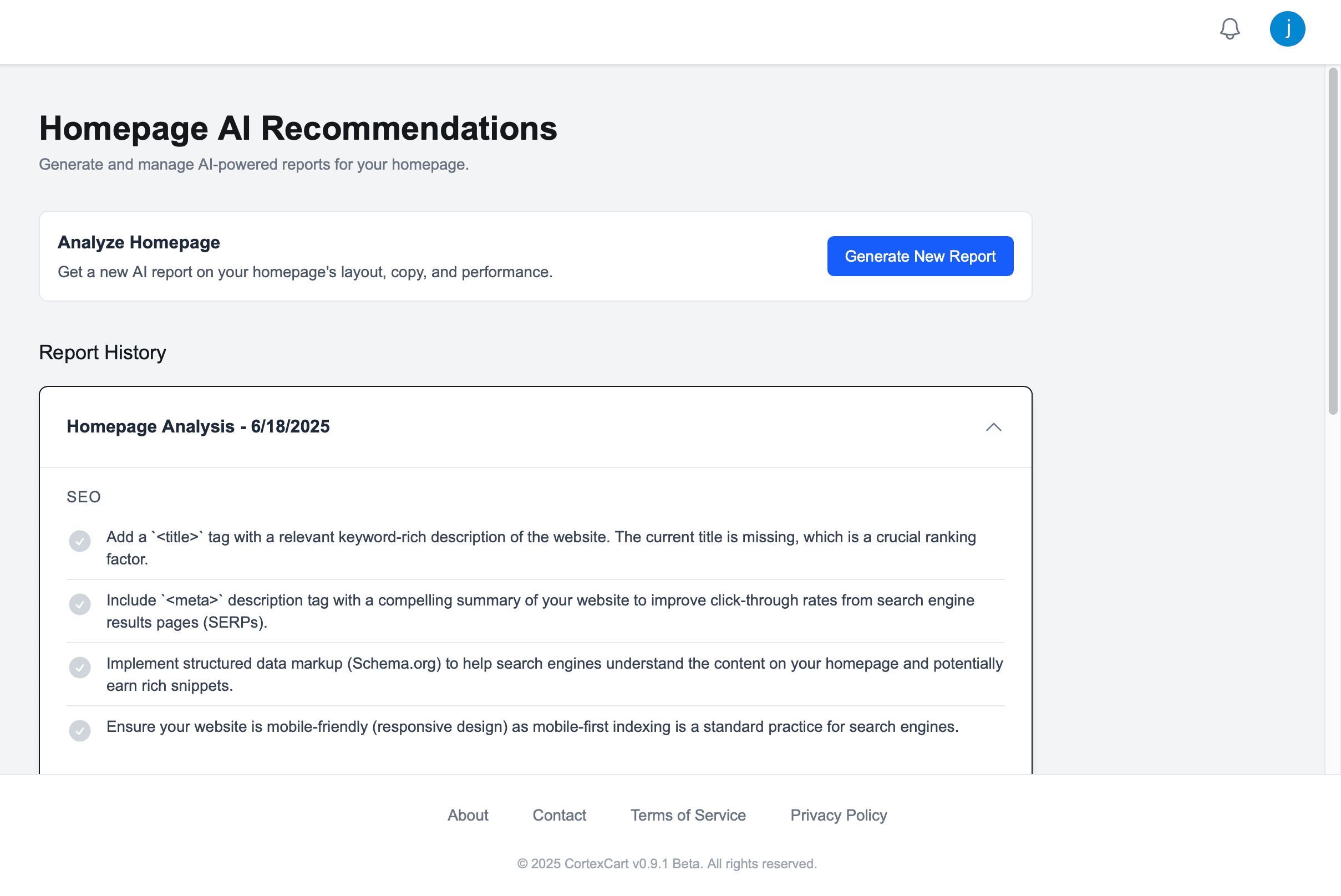Collapse the Homepage Analysis report chevron
1341x896 pixels.
click(x=993, y=427)
